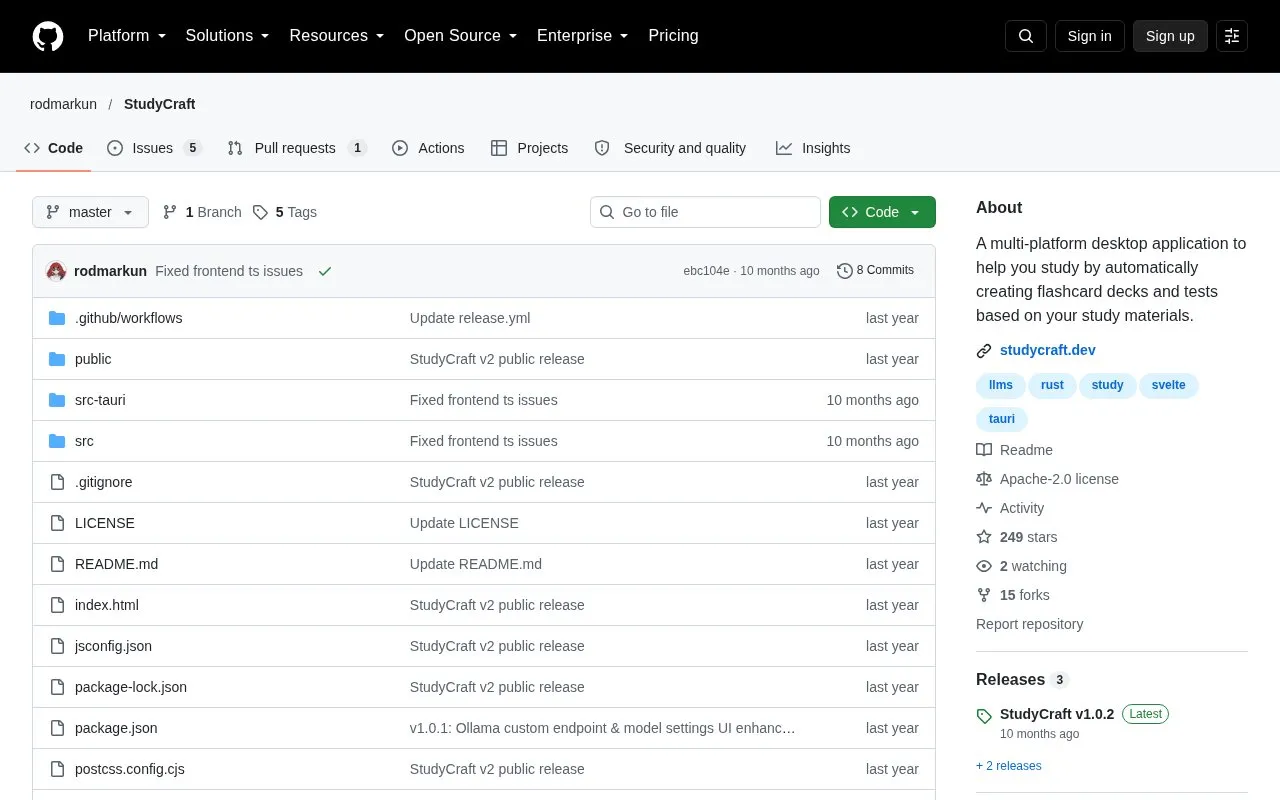Expand the Resources menu
Image resolution: width=1280 pixels, height=800 pixels.
point(337,36)
